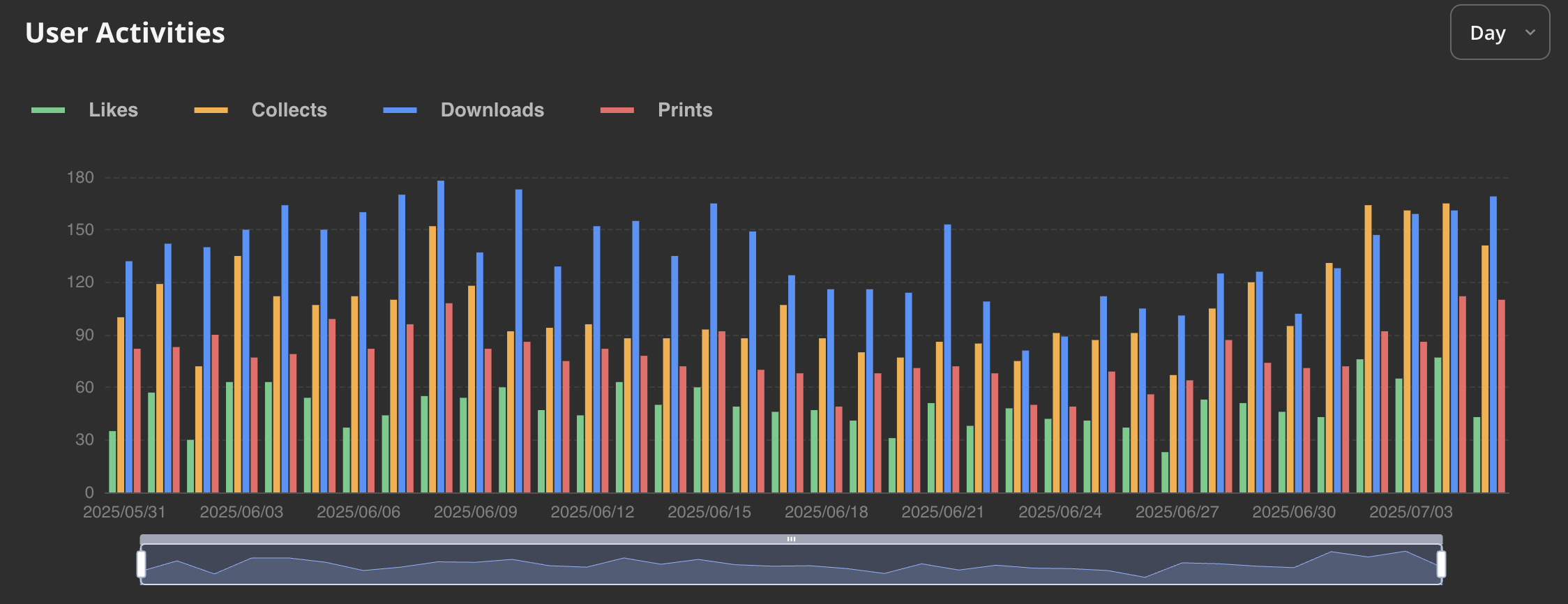The image size is (1568, 604).
Task: Click the 2025/06/18 axis label
Action: point(827,512)
